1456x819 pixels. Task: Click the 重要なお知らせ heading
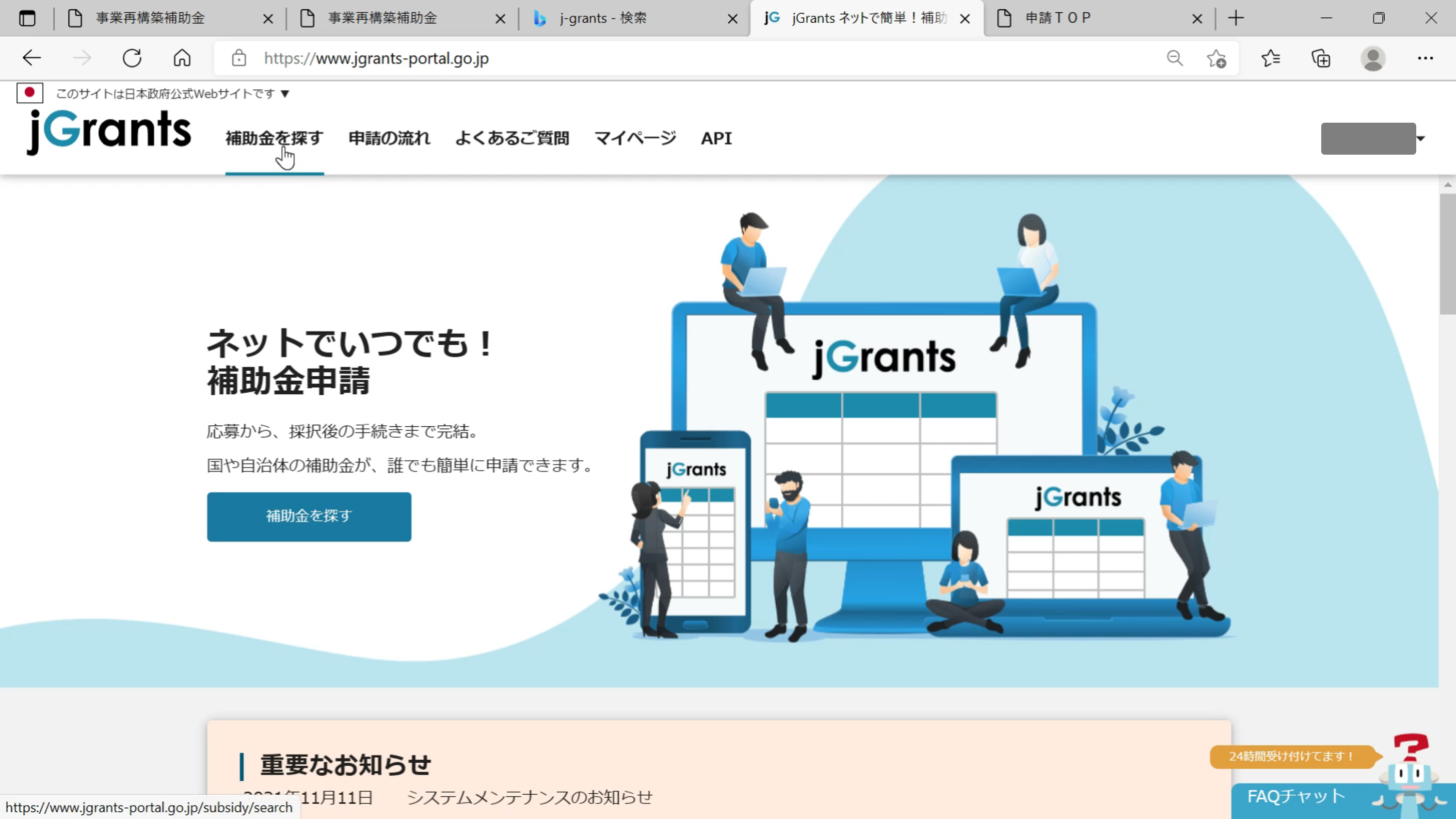(345, 765)
